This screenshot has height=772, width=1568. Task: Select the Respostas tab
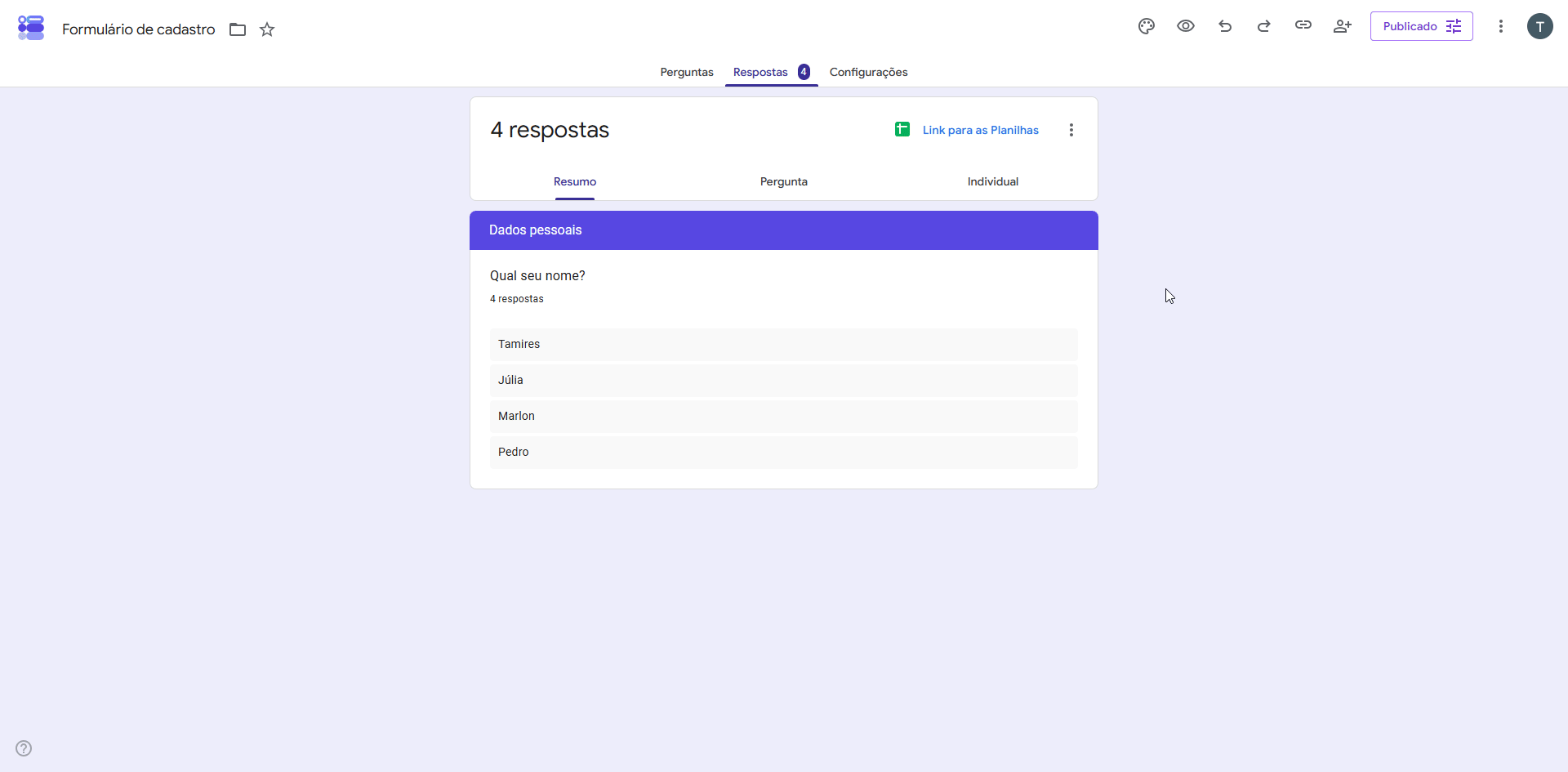point(771,72)
